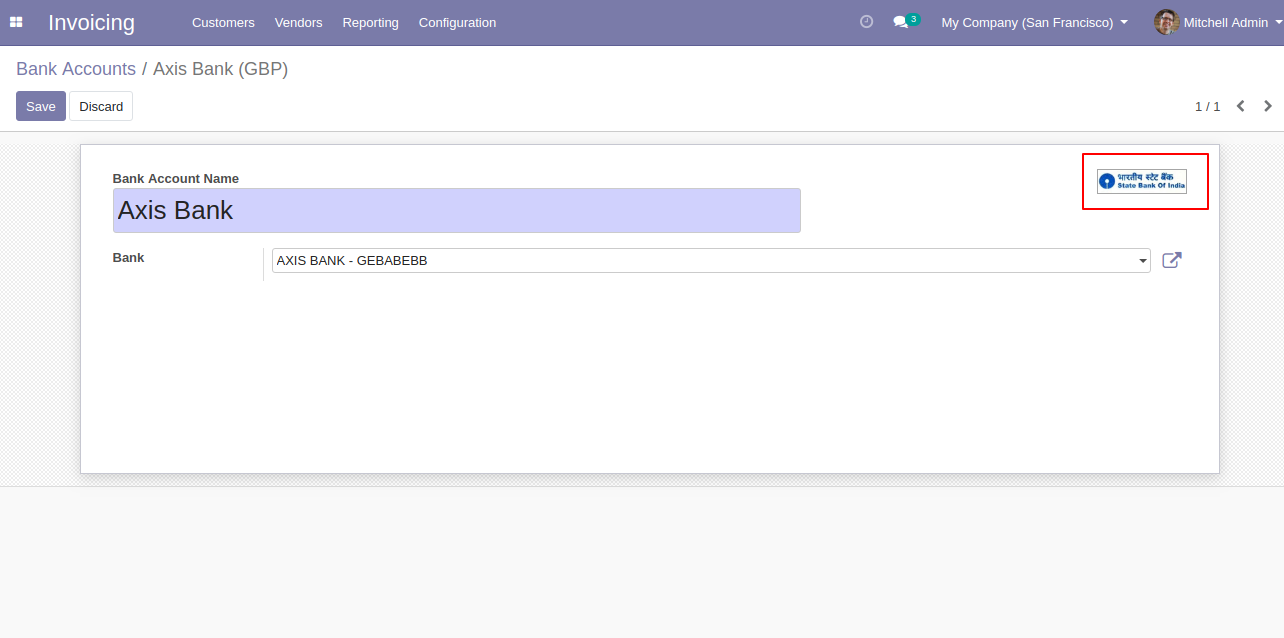Open the apps grid menu icon

click(x=16, y=22)
